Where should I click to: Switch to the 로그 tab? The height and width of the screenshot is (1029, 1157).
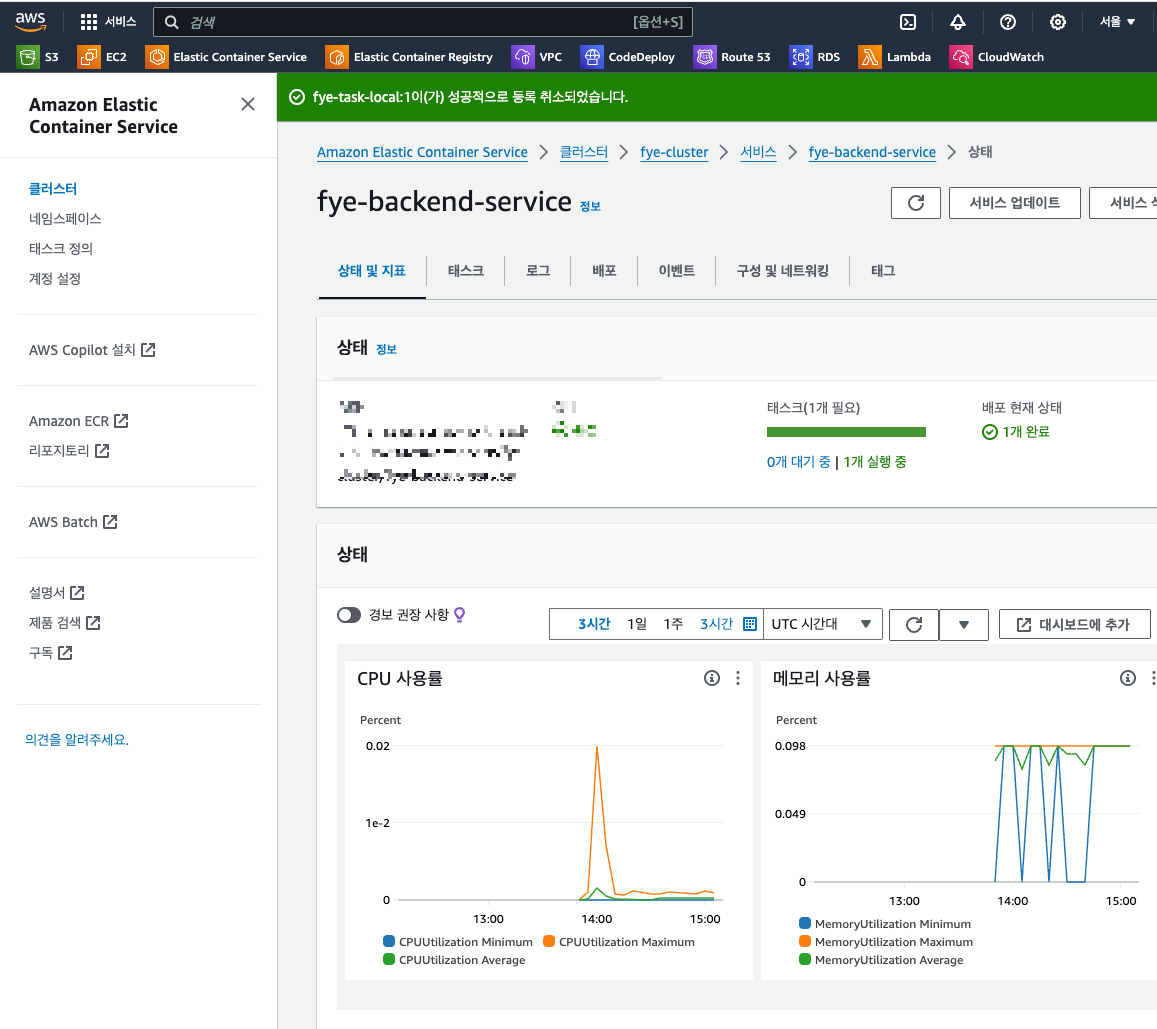[538, 271]
